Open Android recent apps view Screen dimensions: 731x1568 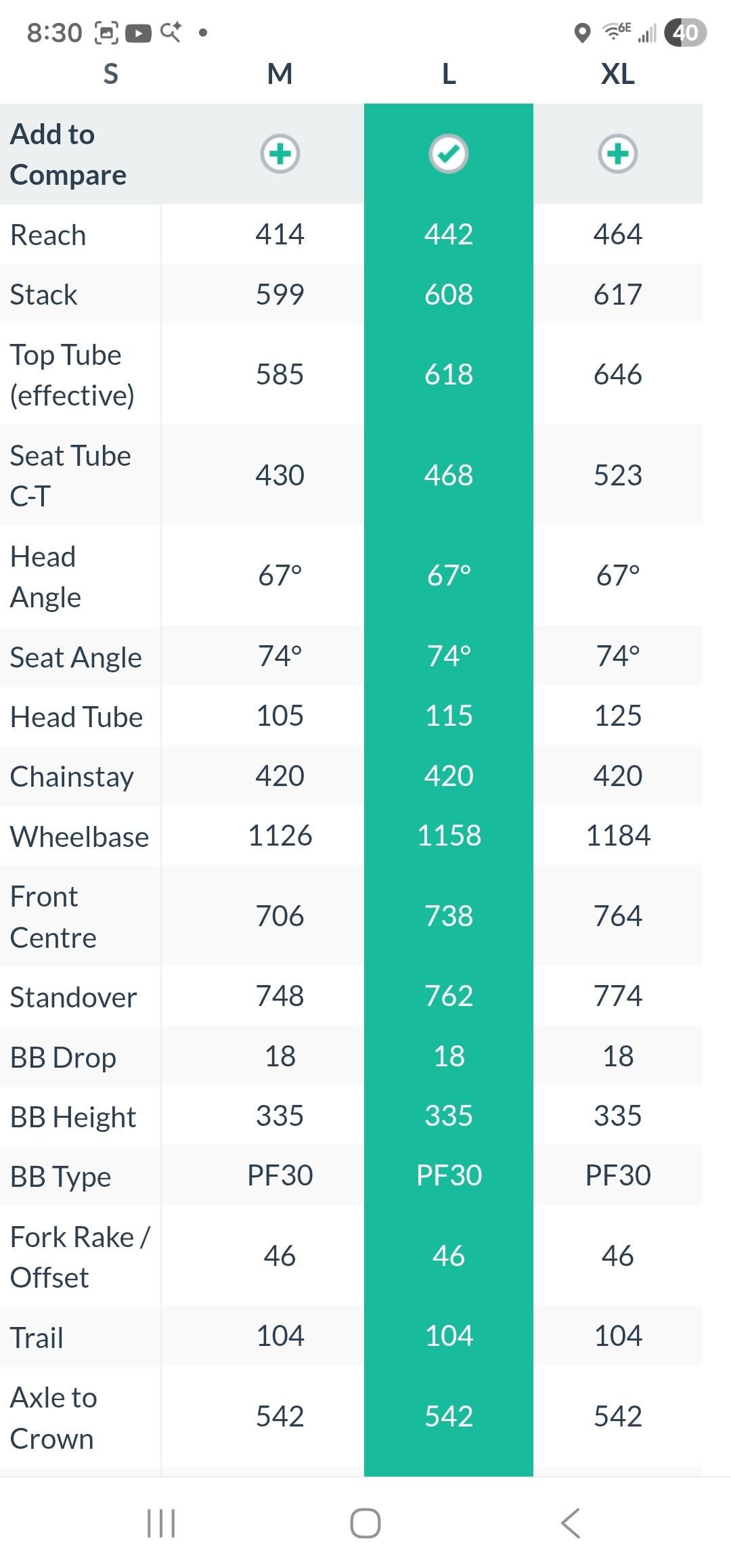click(161, 1523)
